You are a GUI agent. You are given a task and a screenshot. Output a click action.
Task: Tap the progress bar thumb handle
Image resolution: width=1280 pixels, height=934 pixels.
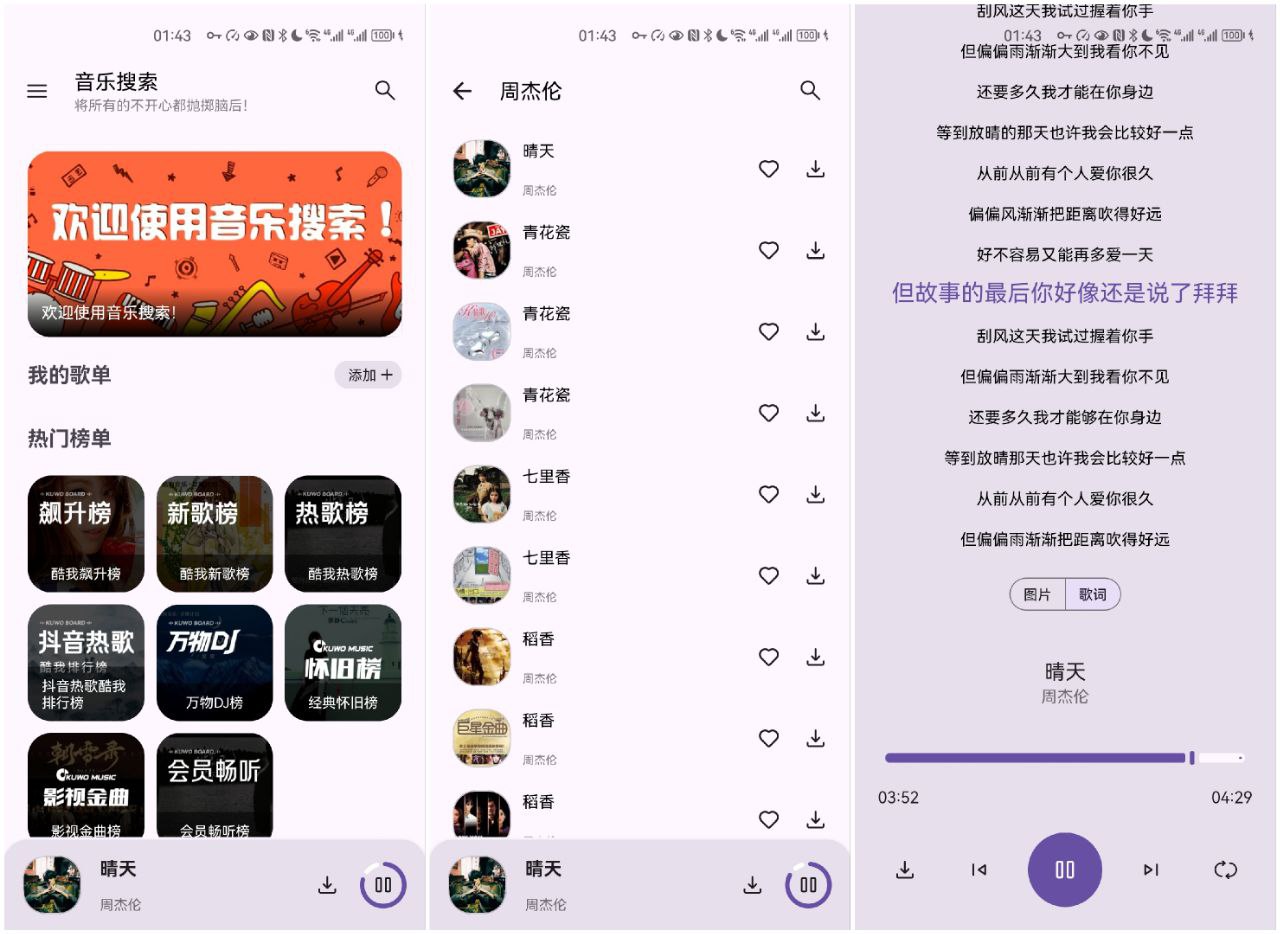[1192, 758]
